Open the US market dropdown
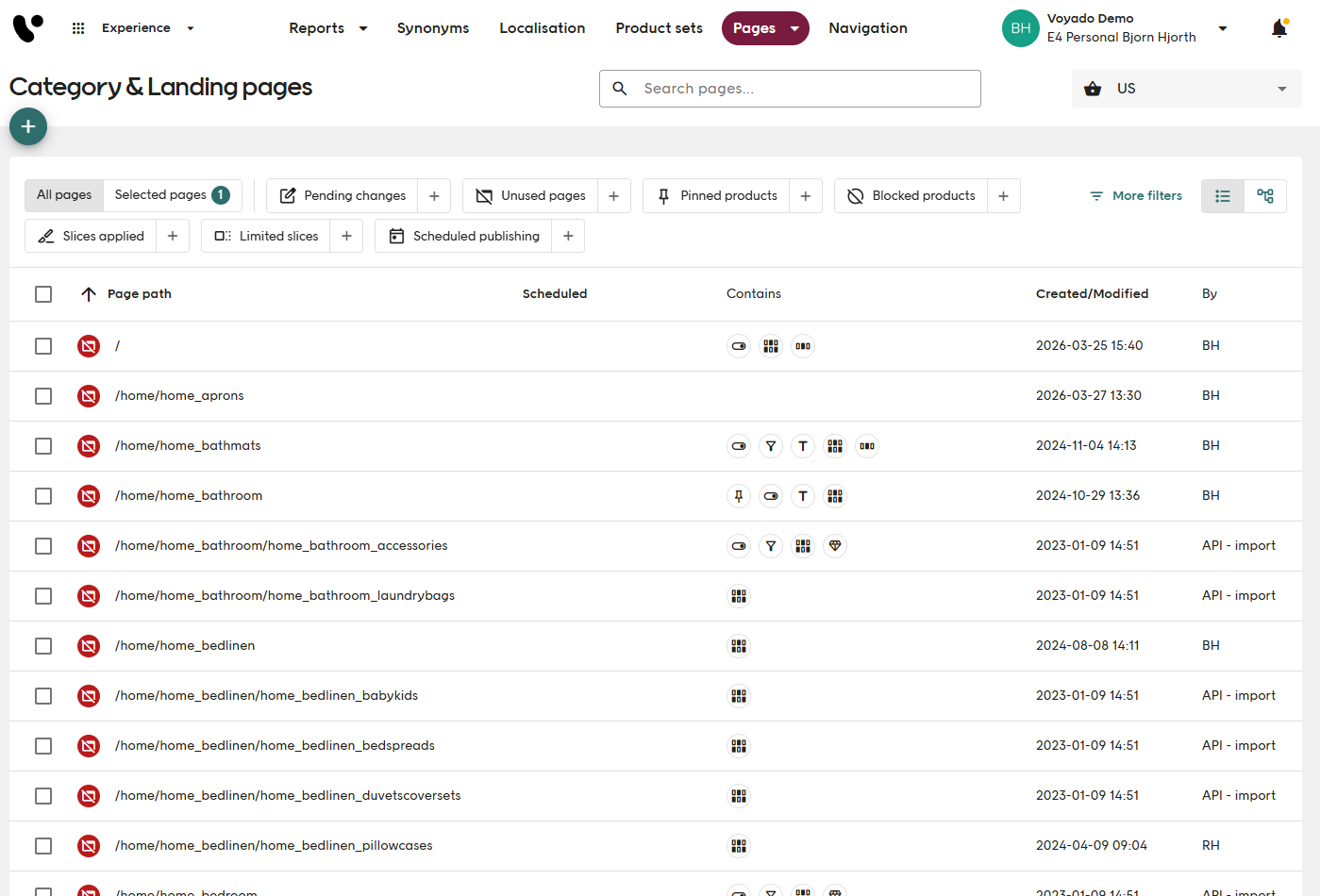This screenshot has width=1320, height=896. pyautogui.click(x=1186, y=89)
